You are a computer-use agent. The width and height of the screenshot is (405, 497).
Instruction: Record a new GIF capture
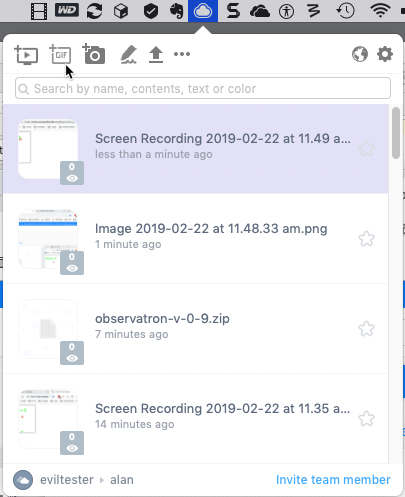pos(60,54)
